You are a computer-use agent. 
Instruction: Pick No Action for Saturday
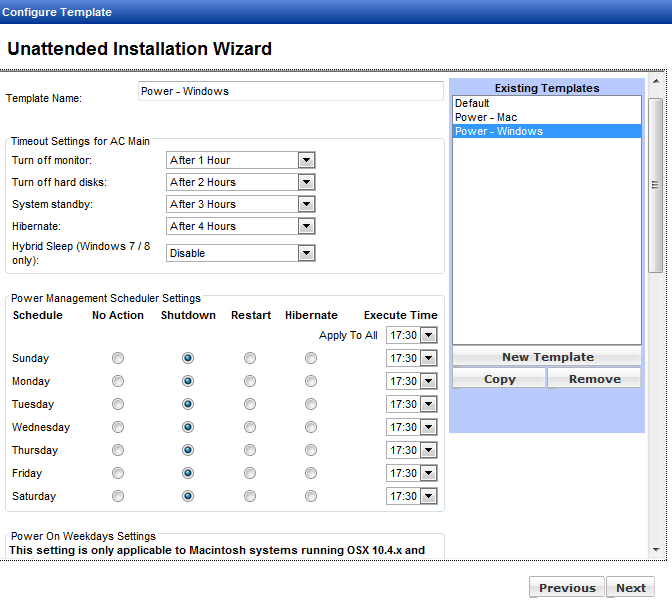[x=118, y=496]
